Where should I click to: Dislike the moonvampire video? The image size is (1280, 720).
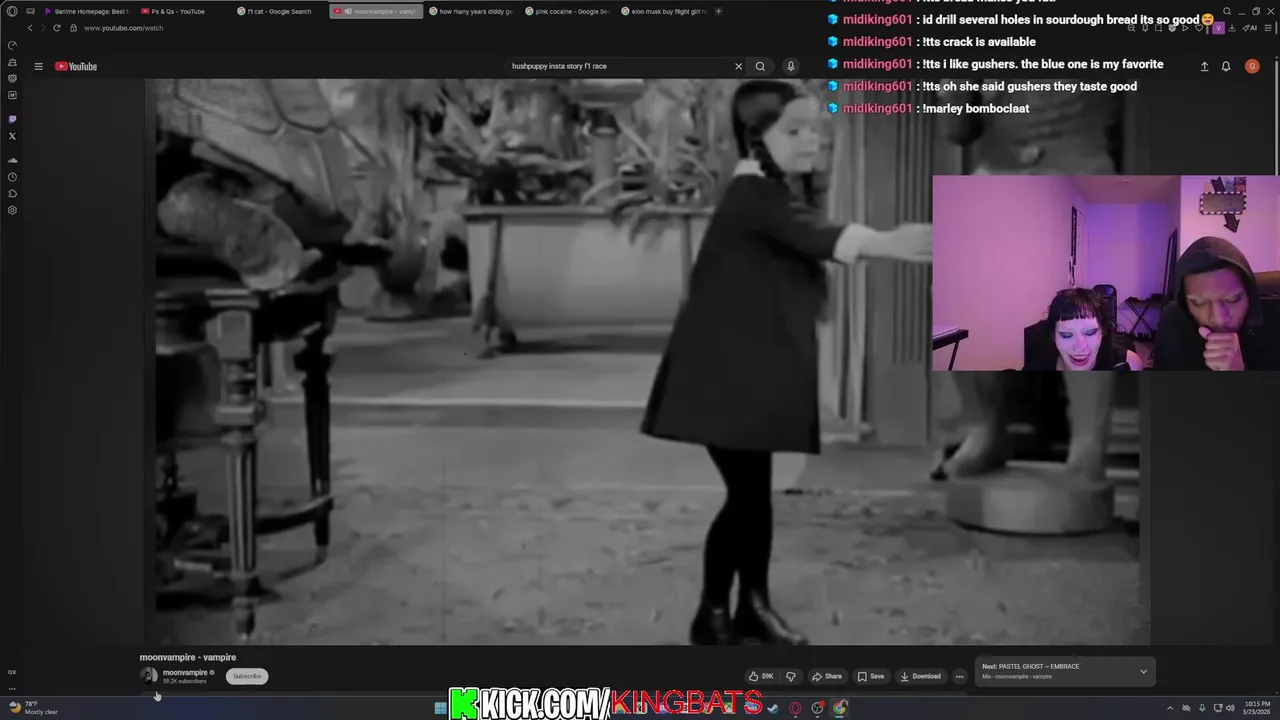[x=791, y=676]
